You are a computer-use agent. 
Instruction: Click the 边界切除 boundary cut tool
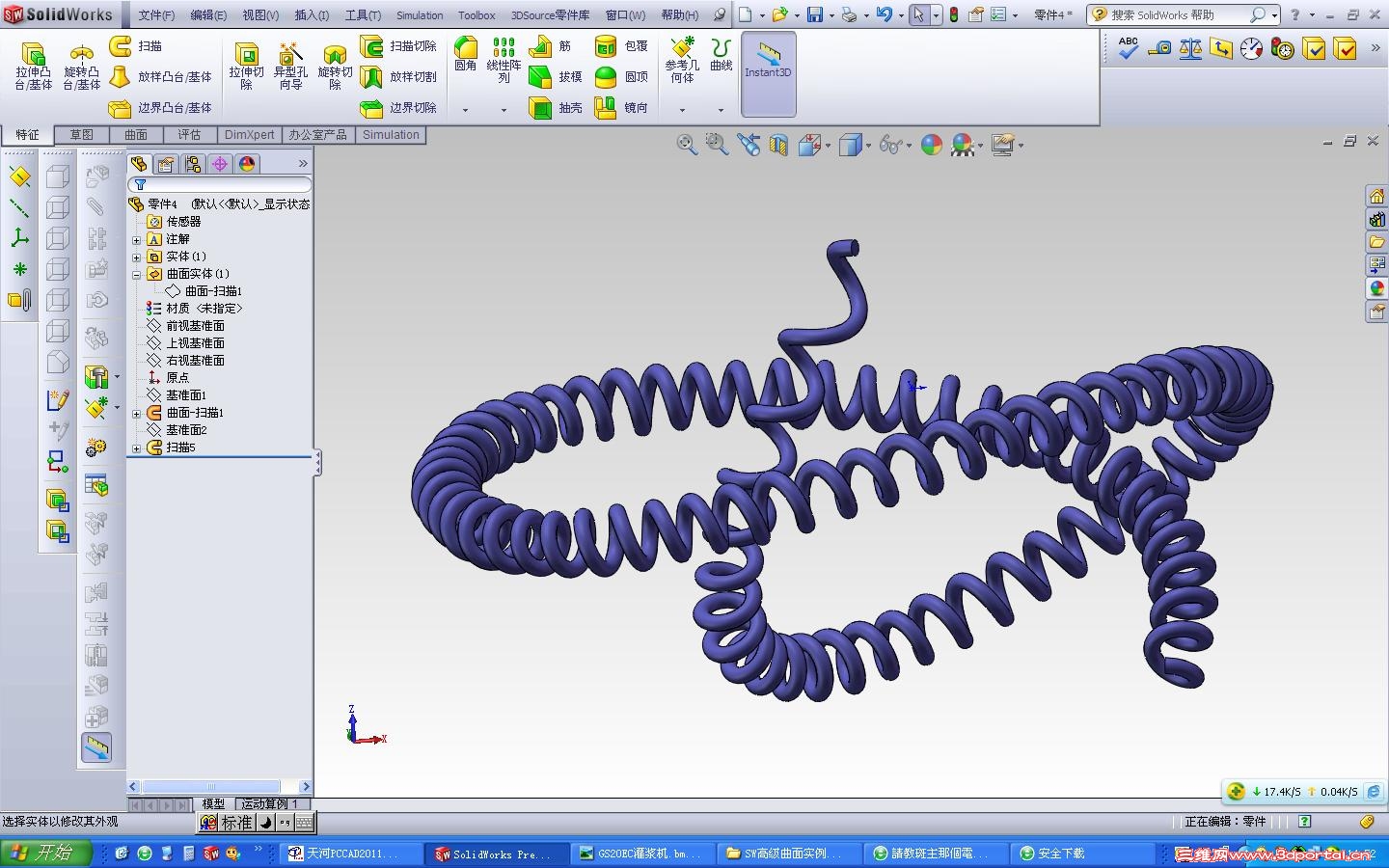click(x=398, y=107)
